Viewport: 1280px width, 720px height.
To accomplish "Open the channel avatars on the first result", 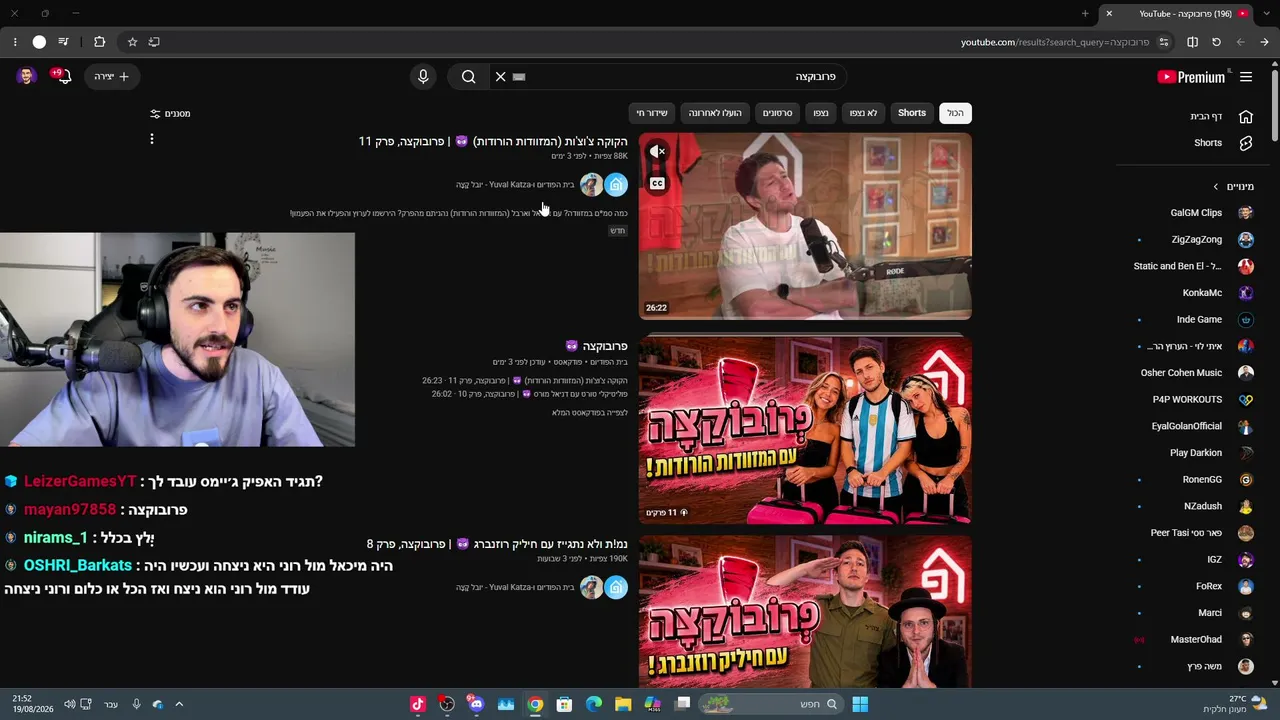I will 604,185.
